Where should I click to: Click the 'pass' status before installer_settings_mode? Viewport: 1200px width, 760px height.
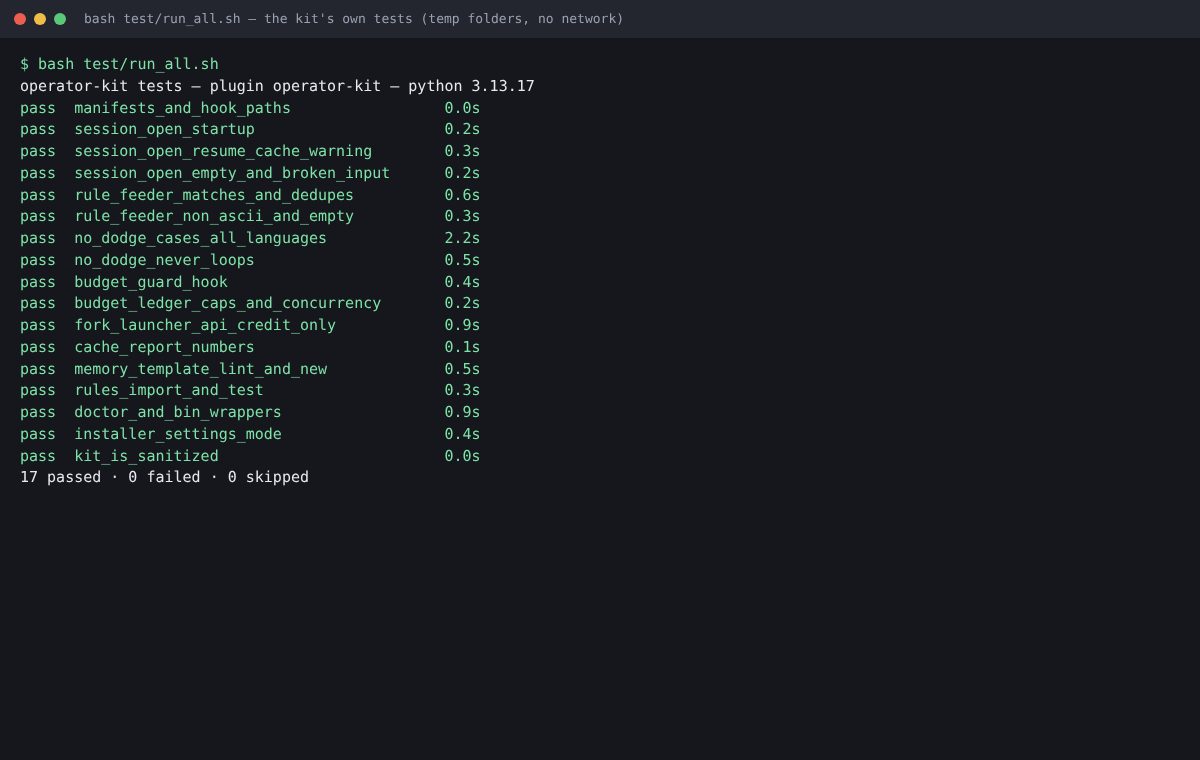pos(38,434)
